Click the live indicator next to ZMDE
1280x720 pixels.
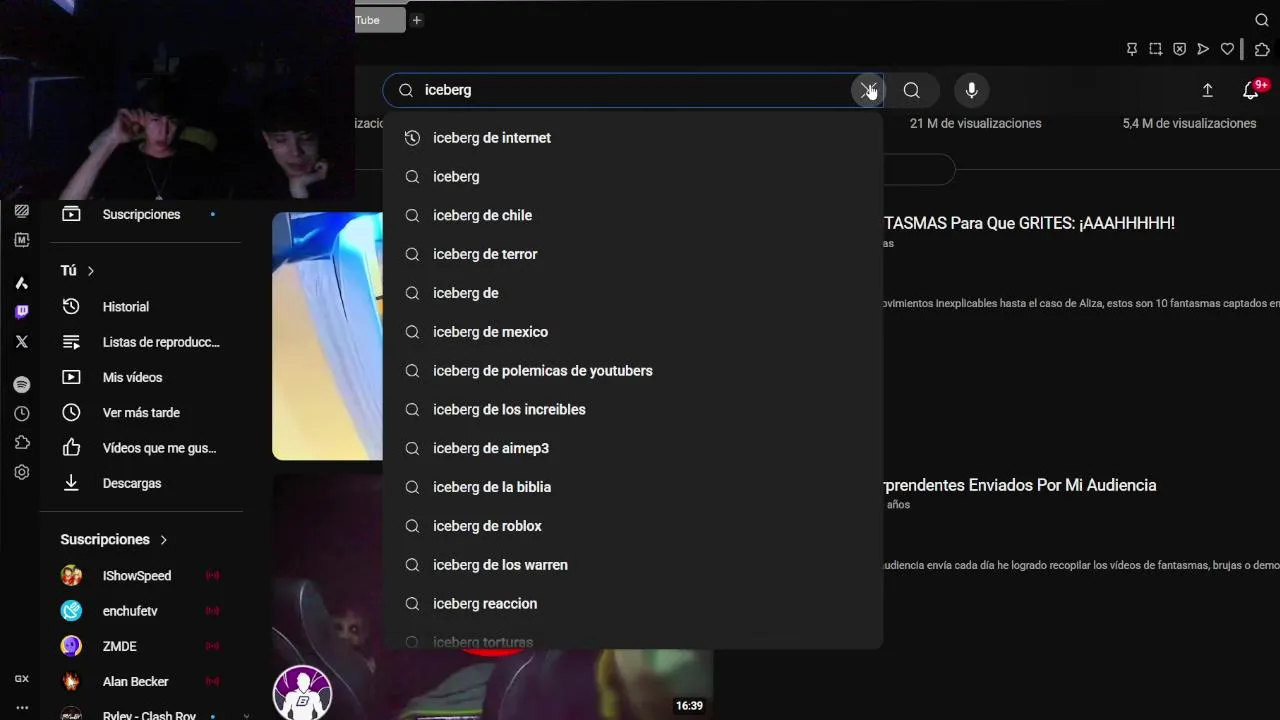pos(212,647)
